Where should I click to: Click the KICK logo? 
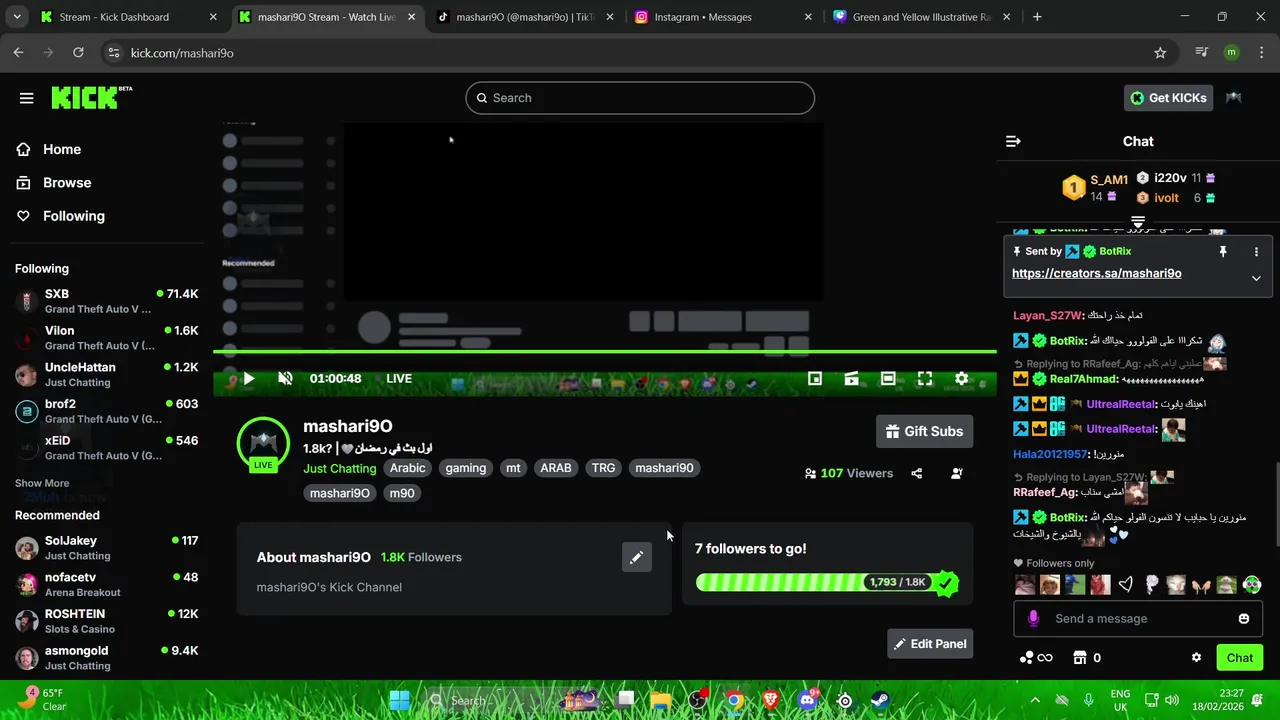(91, 97)
